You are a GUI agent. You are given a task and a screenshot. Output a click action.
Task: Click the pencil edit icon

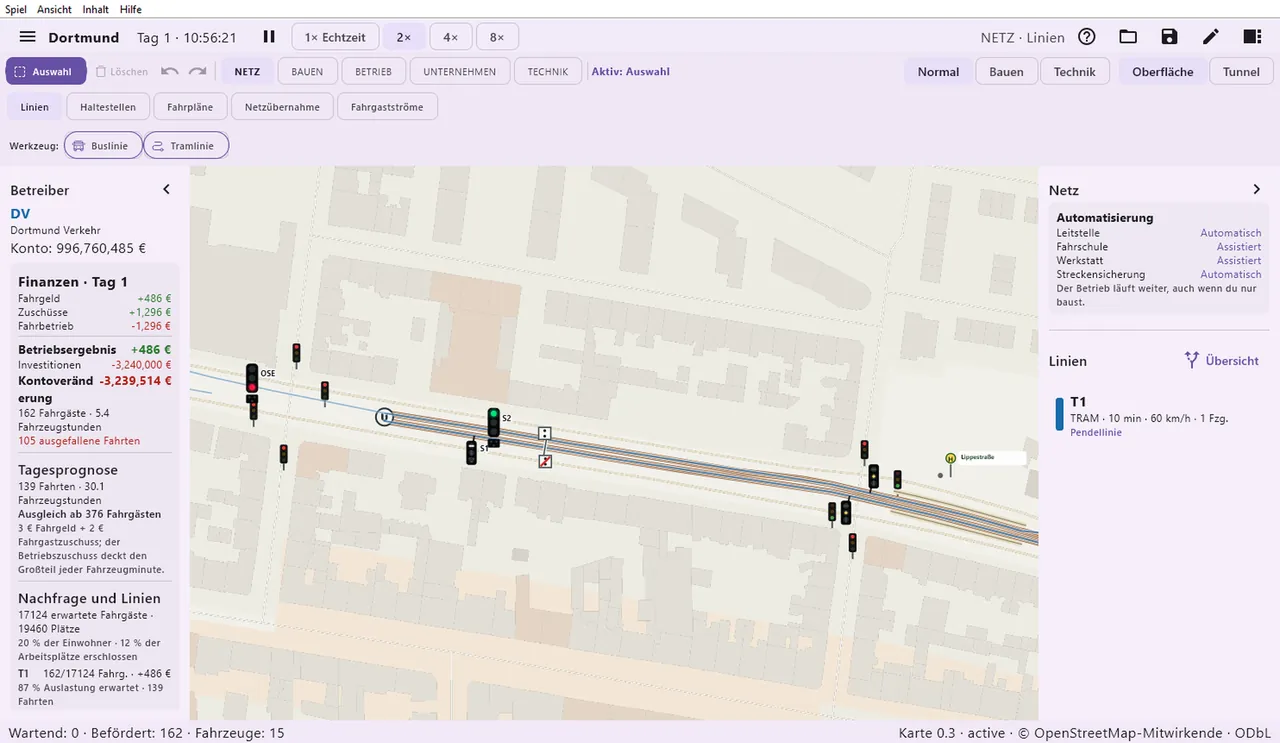point(1211,37)
